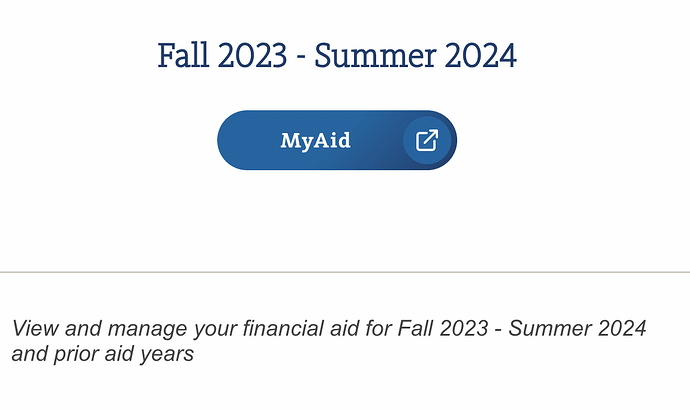Click the horizontal divider line
Screen dimensions: 690x410
[x=345, y=271]
